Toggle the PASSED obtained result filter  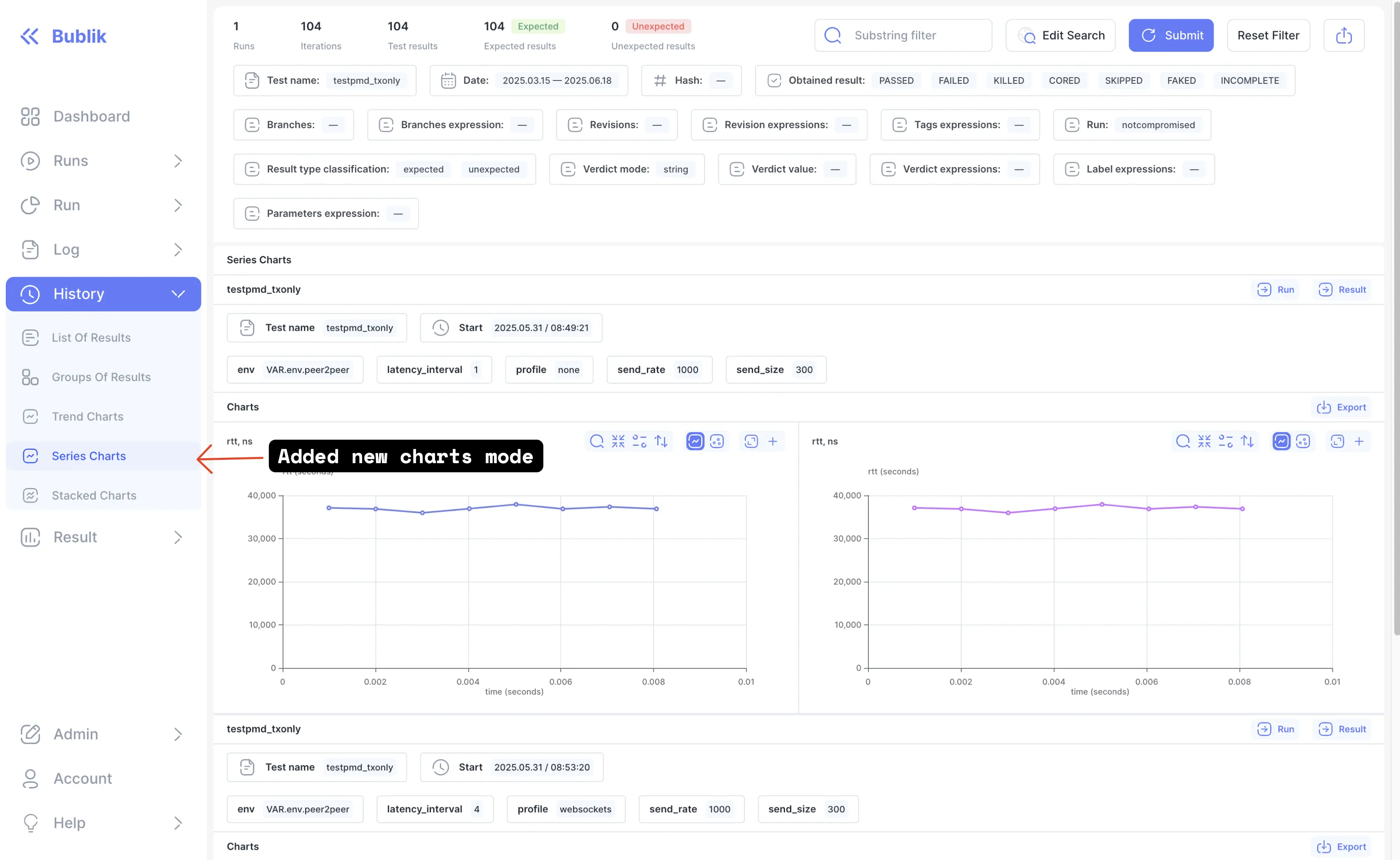[x=896, y=80]
